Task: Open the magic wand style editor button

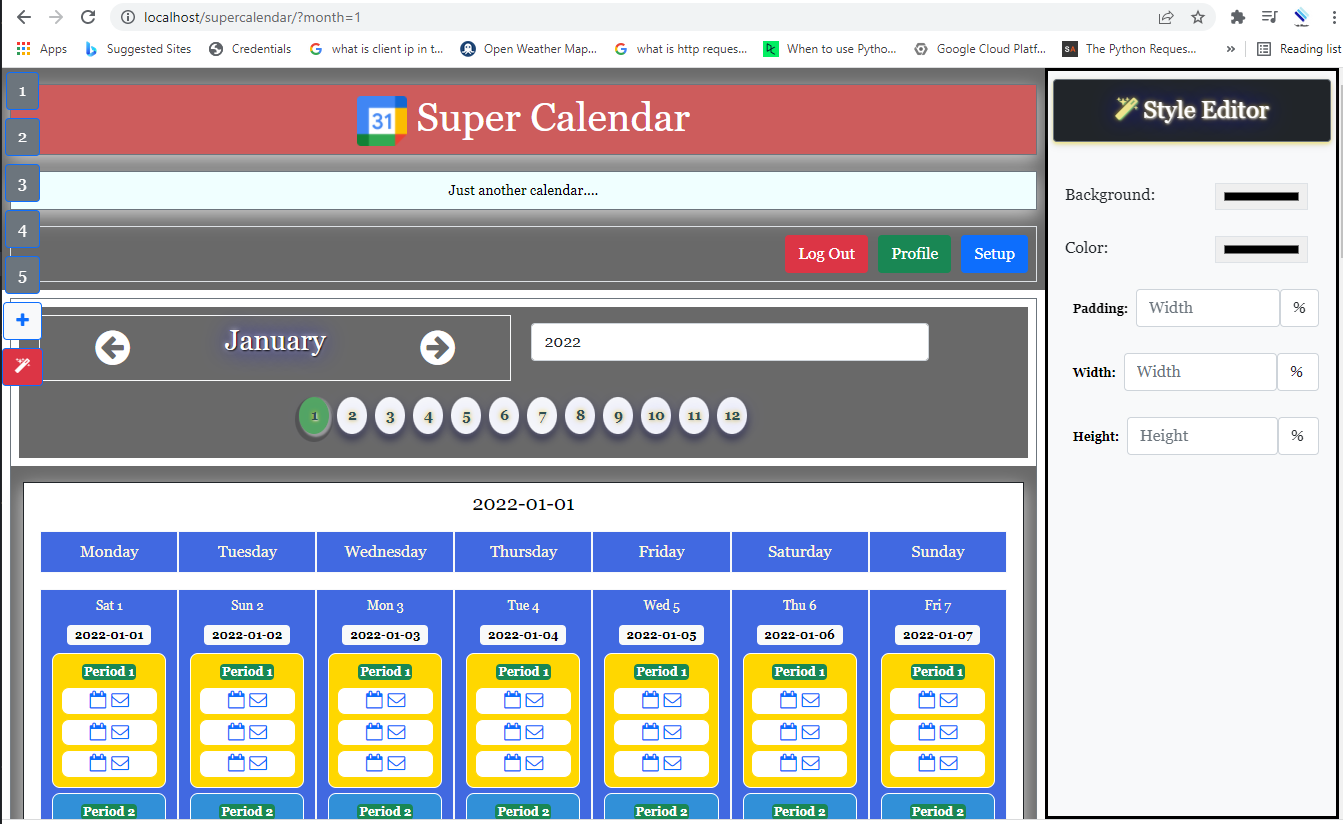Action: [x=23, y=367]
